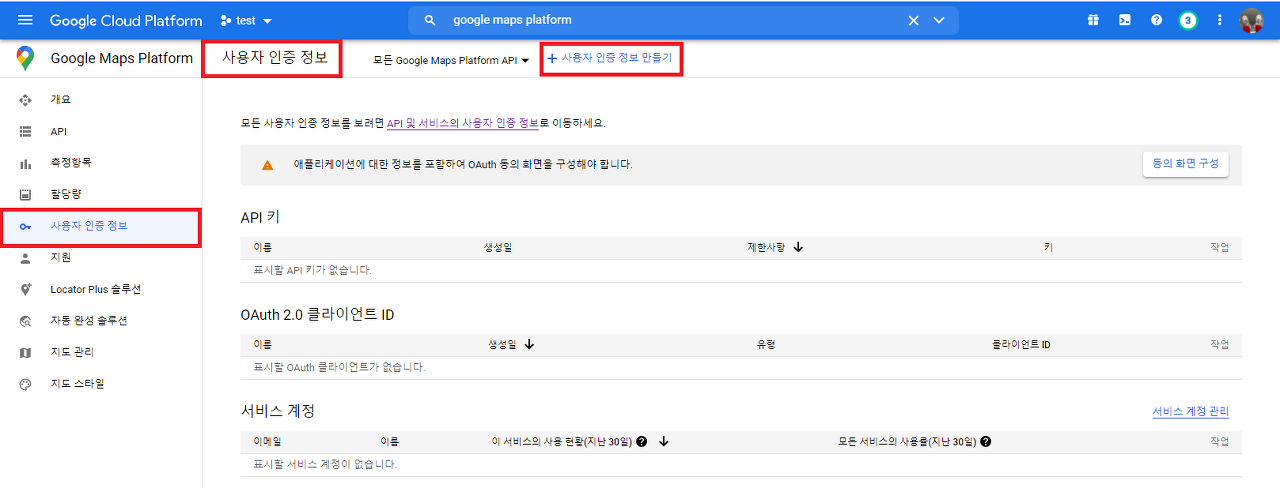
Task: Select the API list icon in sidebar
Action: click(x=26, y=131)
